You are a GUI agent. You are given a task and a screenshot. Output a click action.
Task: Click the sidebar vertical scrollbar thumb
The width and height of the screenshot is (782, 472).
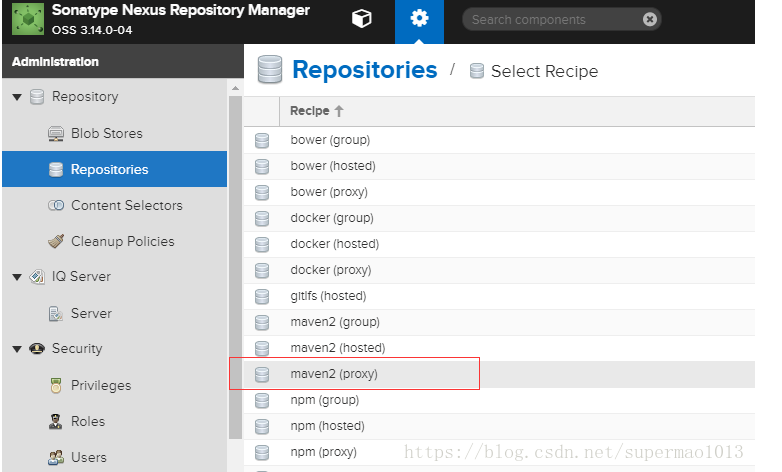(235, 267)
